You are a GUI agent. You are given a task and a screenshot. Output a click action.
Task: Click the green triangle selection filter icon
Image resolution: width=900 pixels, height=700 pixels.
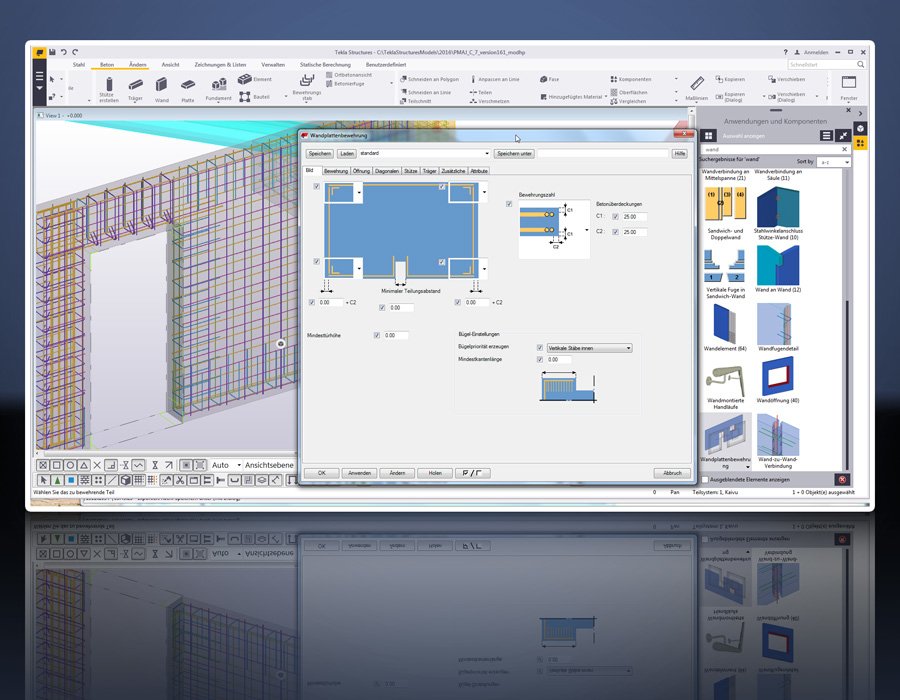coord(57,480)
